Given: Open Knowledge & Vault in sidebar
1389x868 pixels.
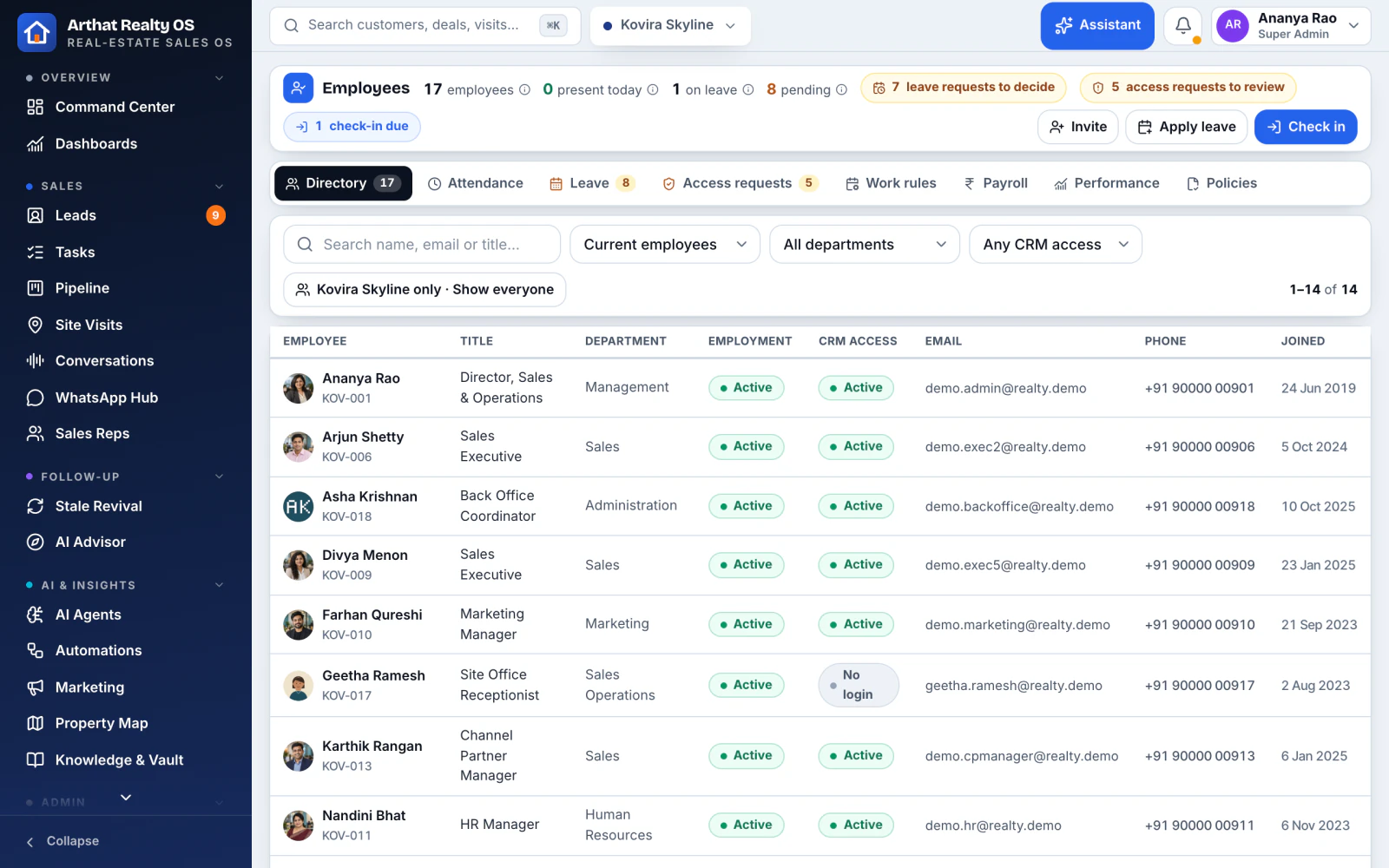Looking at the screenshot, I should coord(126,759).
